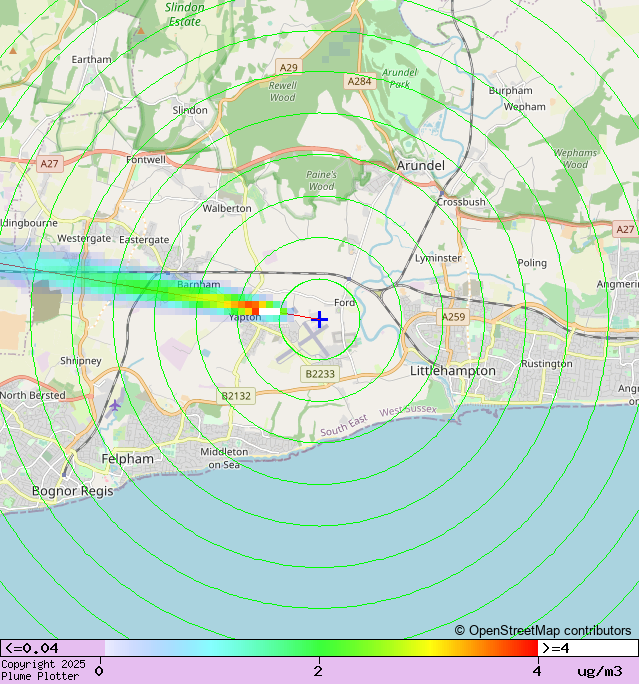Click the A284 road shield
Image resolution: width=639 pixels, height=684 pixels.
pos(359,81)
